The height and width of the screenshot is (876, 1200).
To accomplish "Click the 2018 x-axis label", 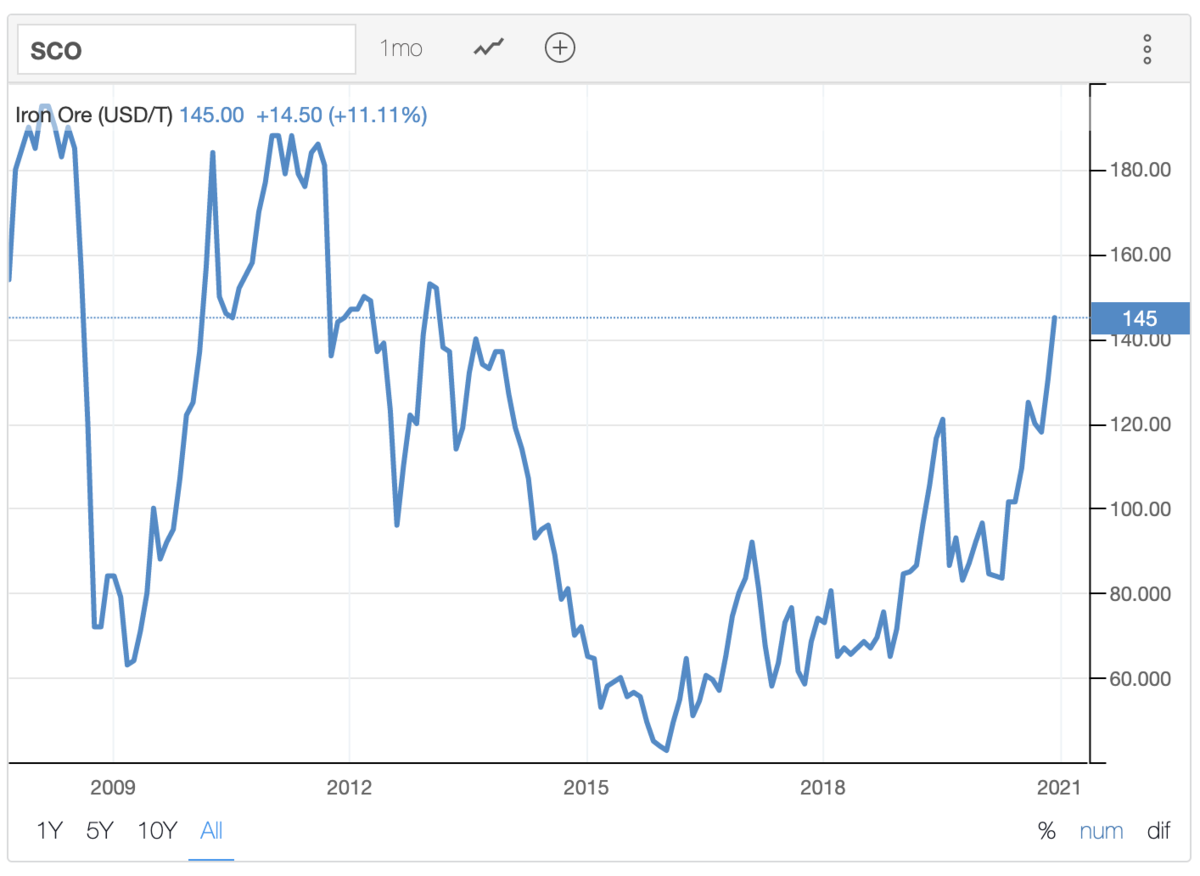I will 823,787.
